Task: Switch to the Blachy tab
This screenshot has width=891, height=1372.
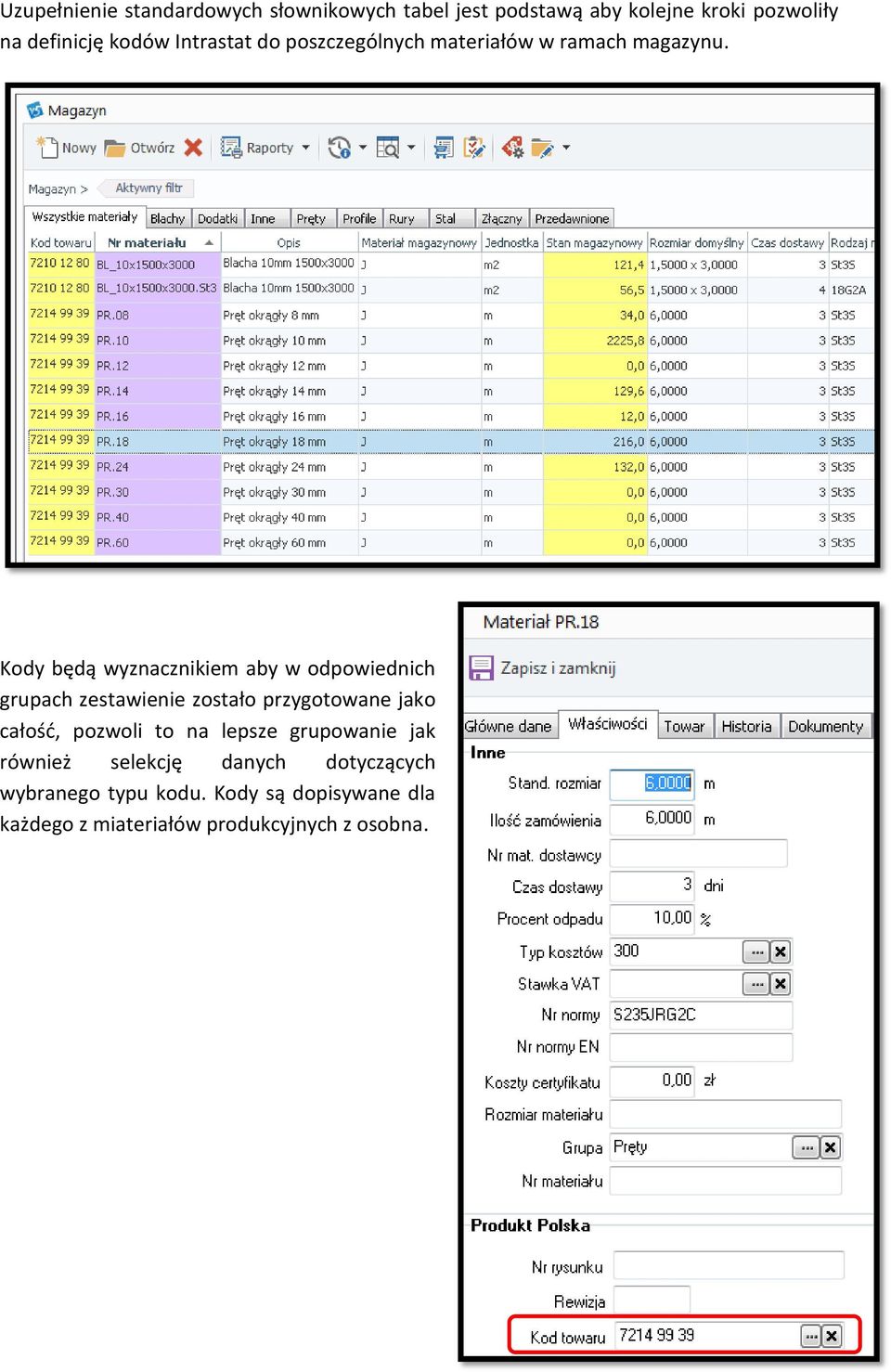Action: pos(168,219)
